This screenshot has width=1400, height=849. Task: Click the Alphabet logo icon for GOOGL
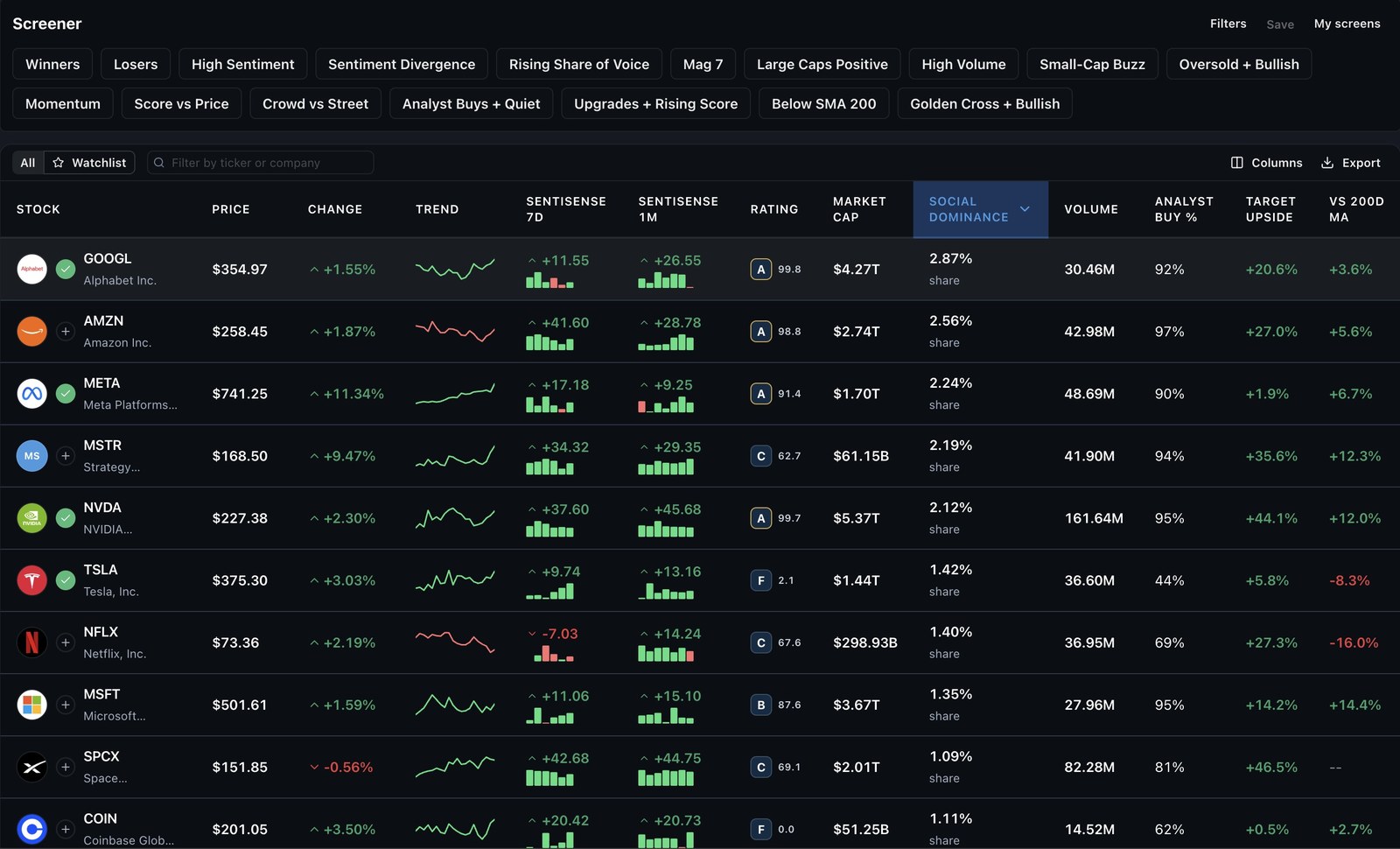coord(32,269)
